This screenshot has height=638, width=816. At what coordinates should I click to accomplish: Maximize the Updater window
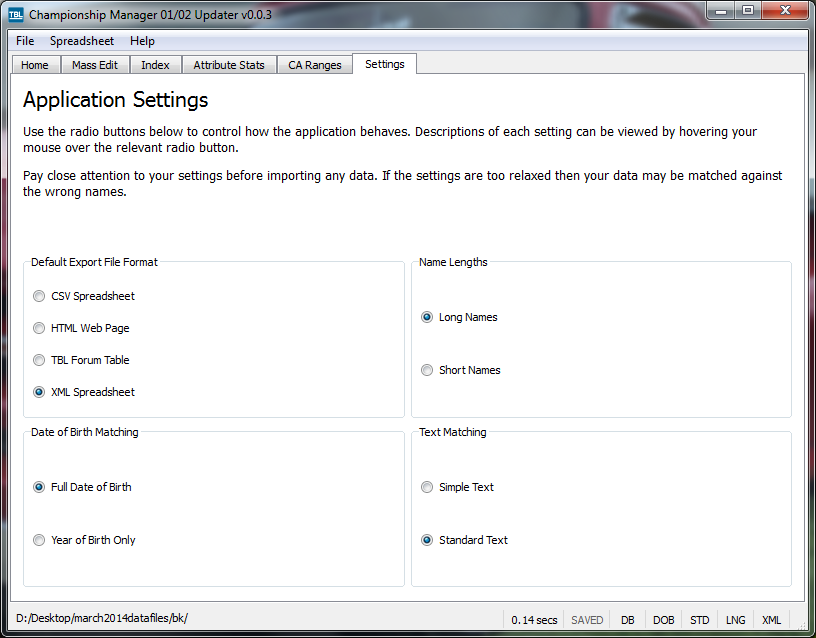pos(748,11)
